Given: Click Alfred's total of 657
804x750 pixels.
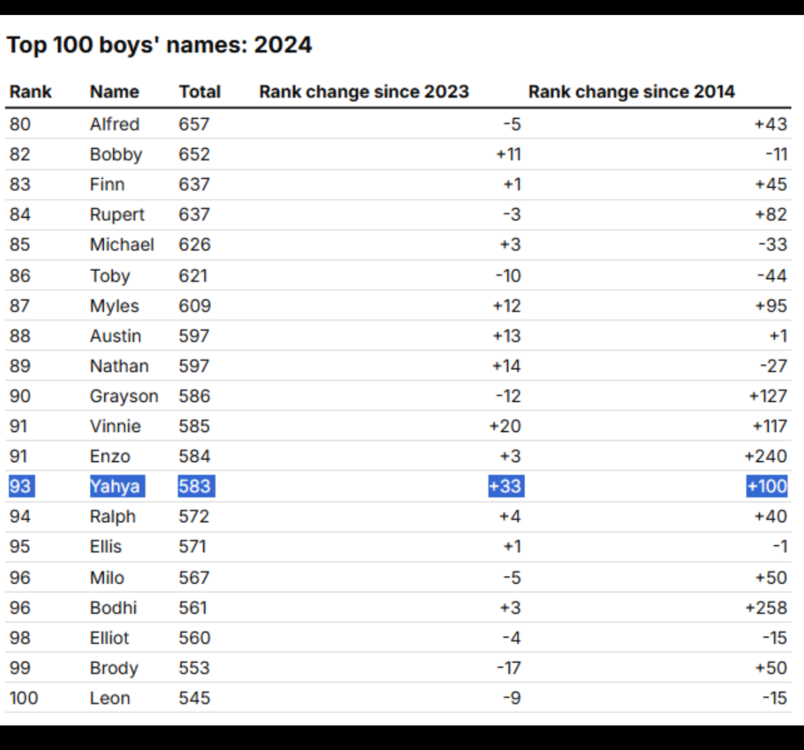Looking at the screenshot, I should (x=194, y=124).
